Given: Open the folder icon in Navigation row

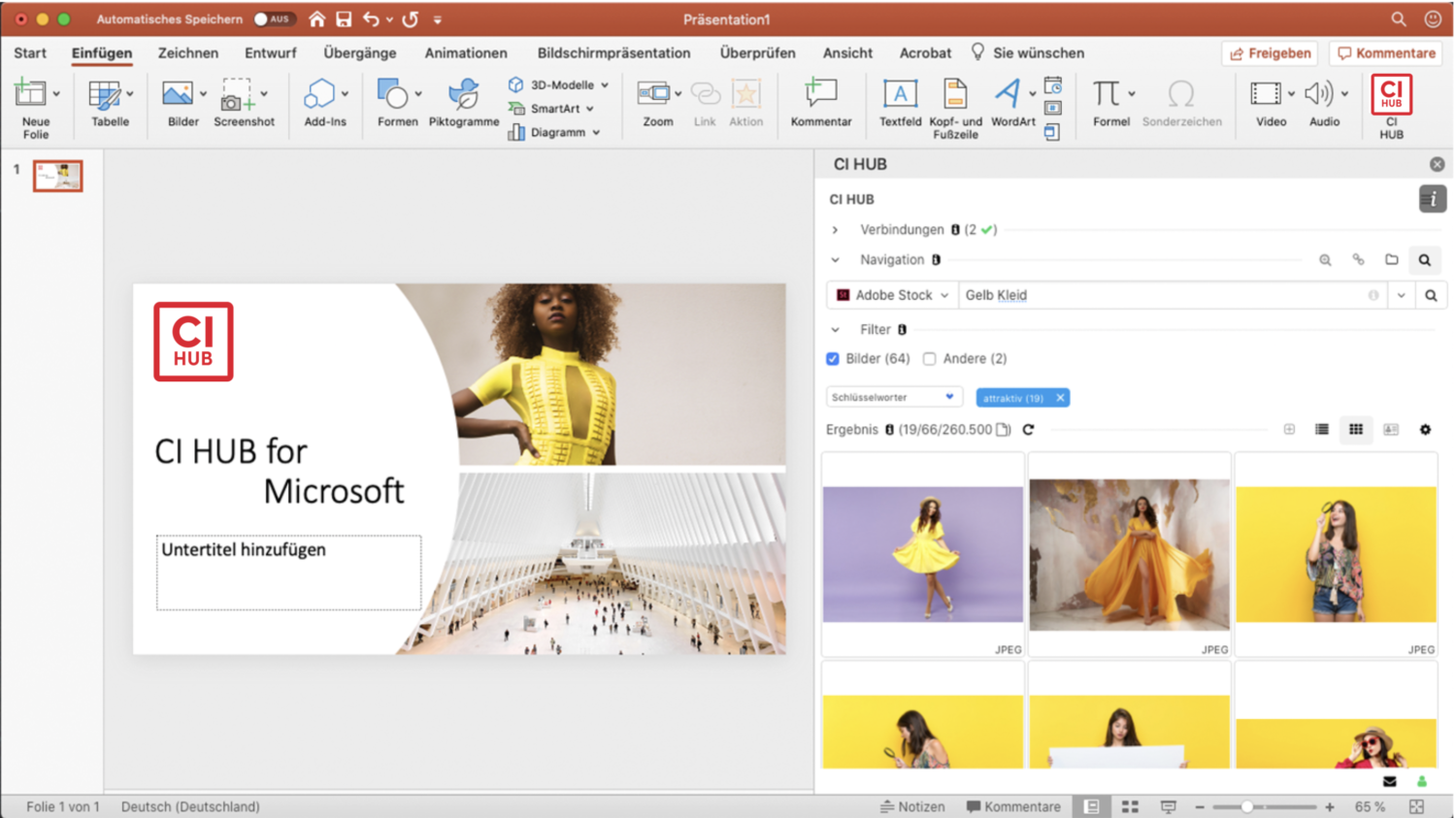Looking at the screenshot, I should pos(1391,260).
